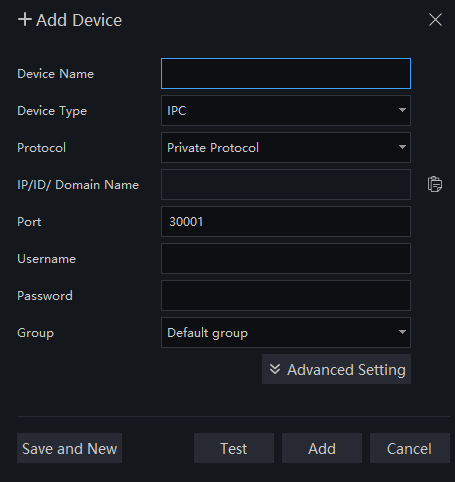
Task: Click the Username label text
Action: (x=46, y=259)
